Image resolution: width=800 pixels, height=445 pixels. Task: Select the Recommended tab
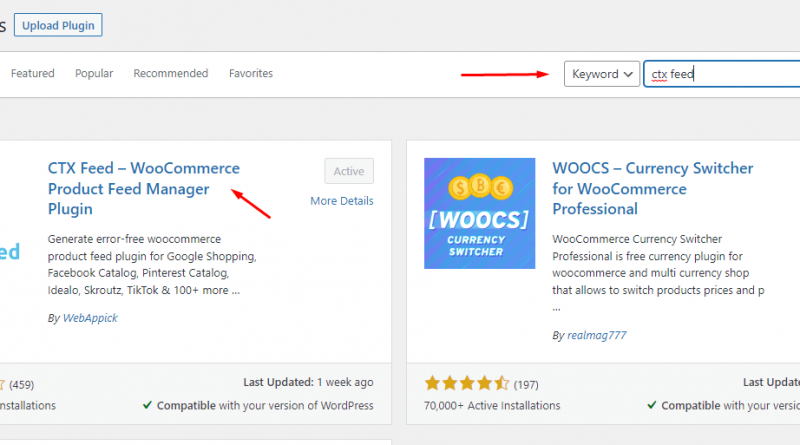171,74
